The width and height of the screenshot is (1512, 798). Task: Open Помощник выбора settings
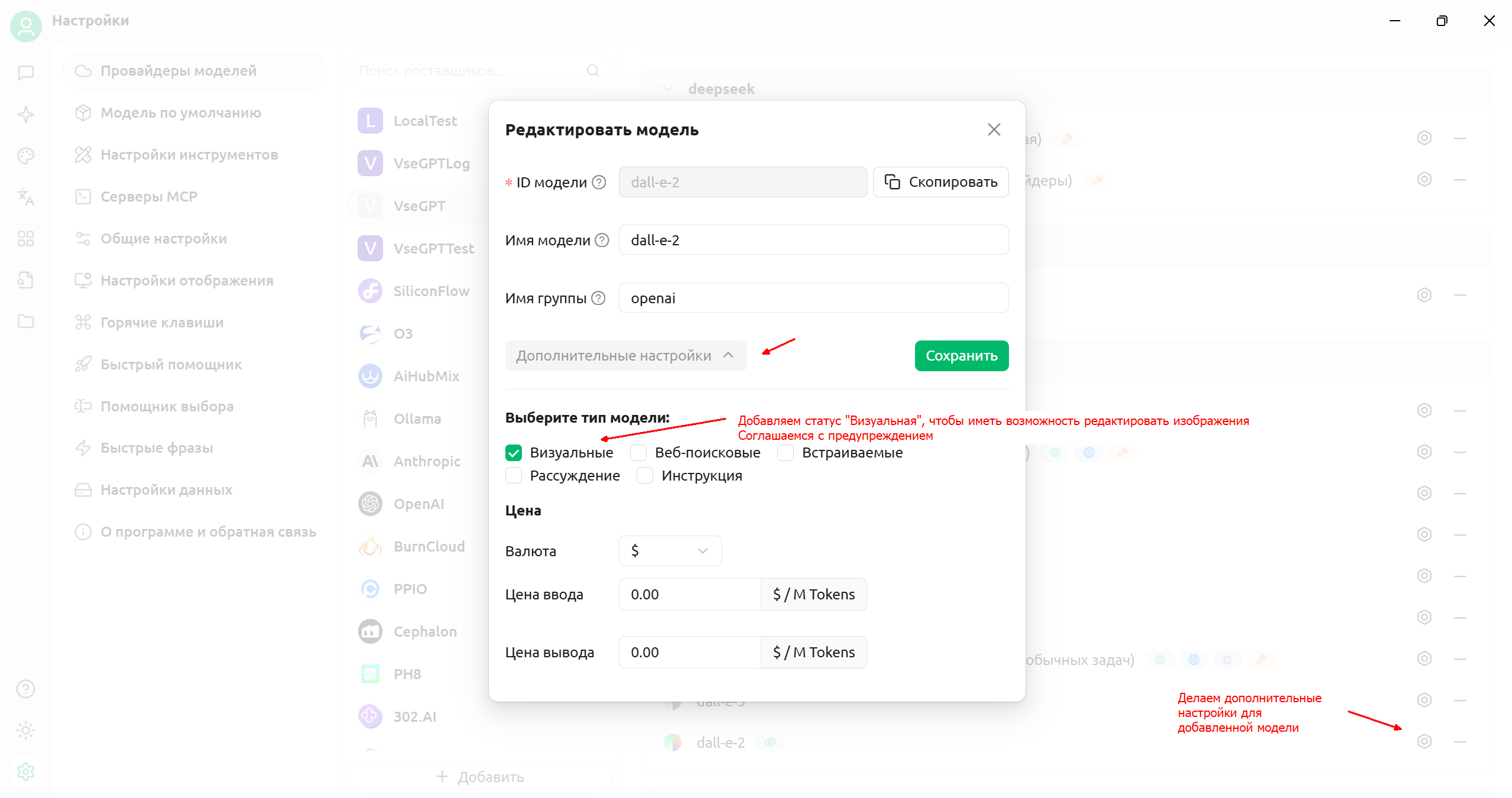click(195, 407)
